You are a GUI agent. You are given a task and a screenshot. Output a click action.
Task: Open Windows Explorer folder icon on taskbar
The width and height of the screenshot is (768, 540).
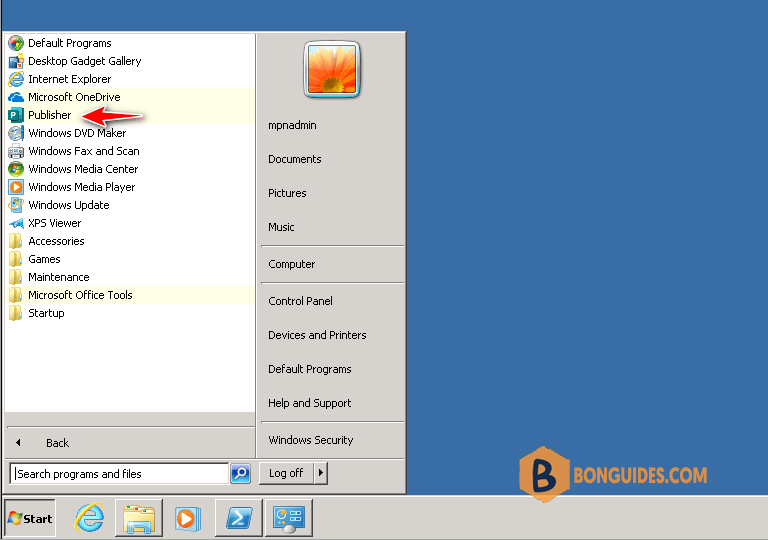coord(139,518)
